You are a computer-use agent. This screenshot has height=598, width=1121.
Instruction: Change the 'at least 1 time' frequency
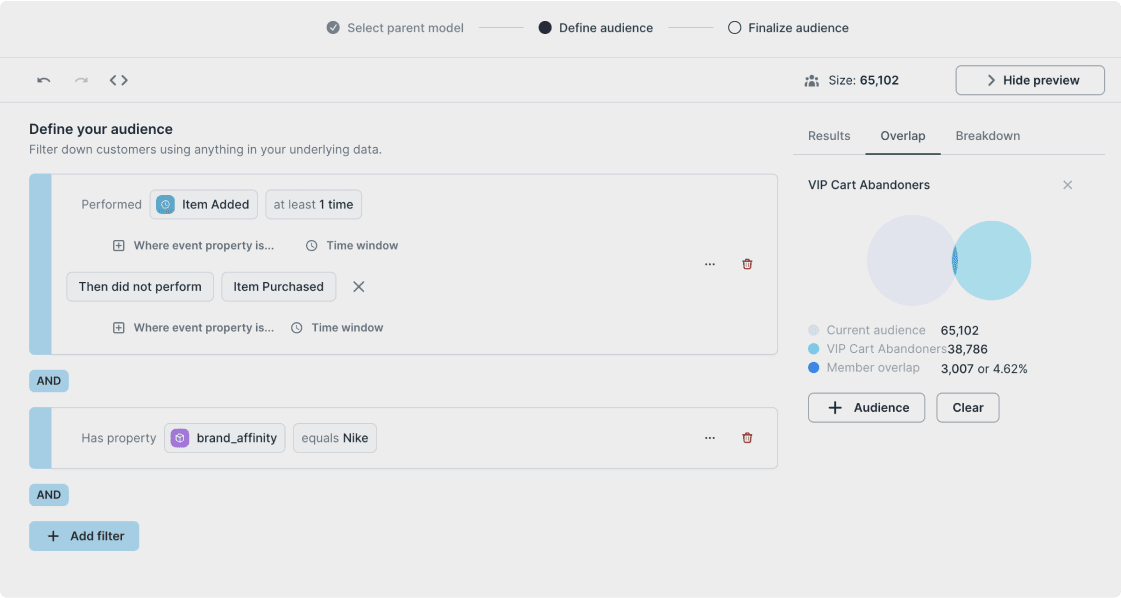[x=313, y=205]
